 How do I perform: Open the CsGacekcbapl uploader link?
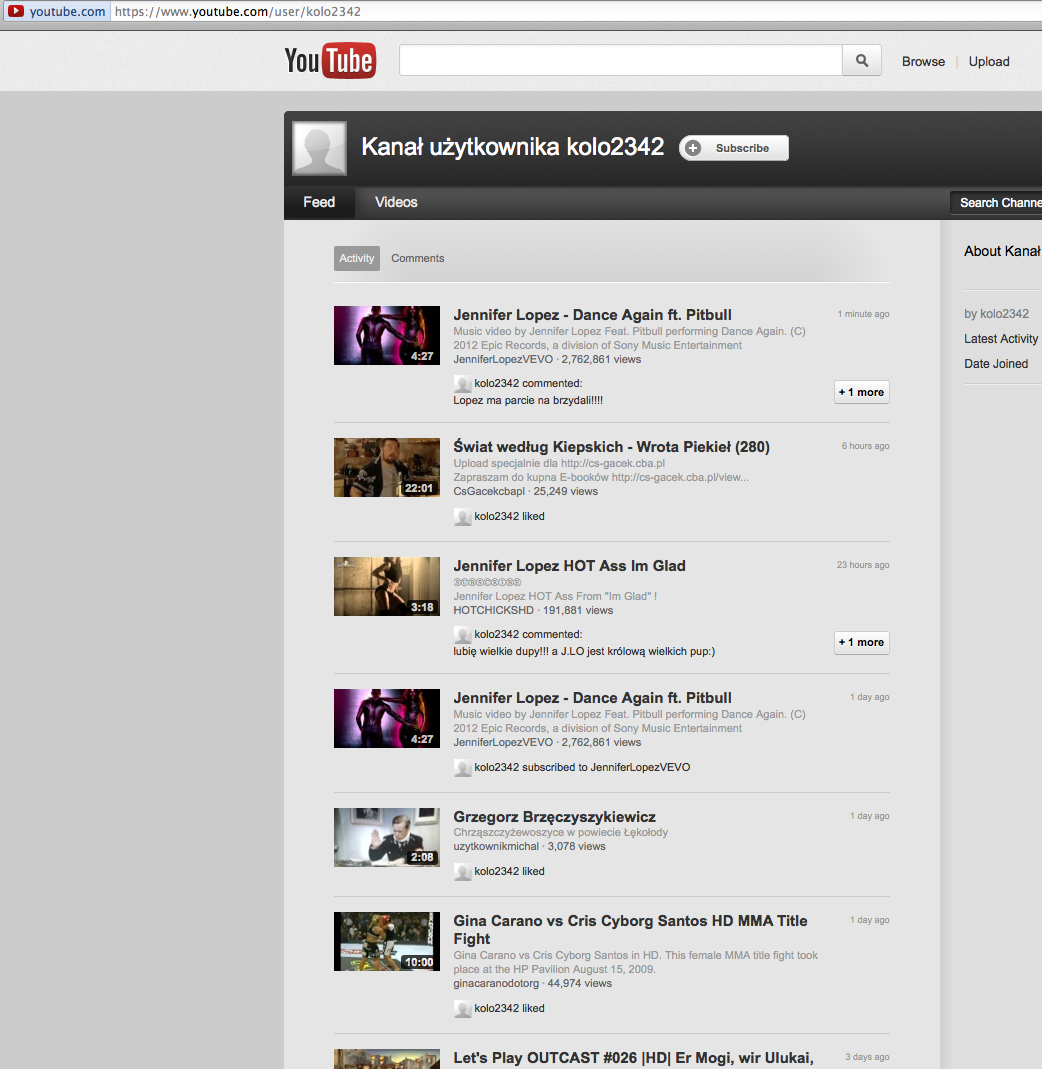click(489, 492)
